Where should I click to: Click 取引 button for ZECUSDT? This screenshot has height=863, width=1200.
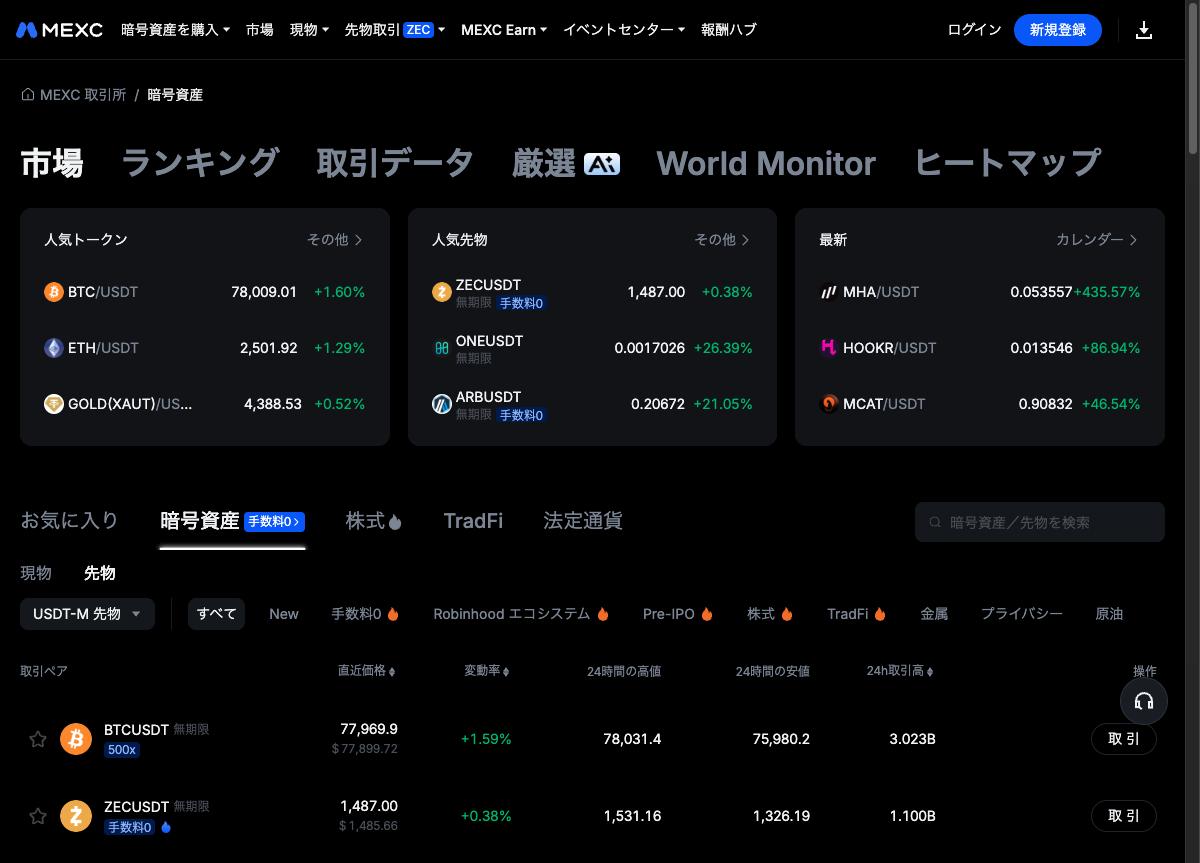[x=1124, y=816]
